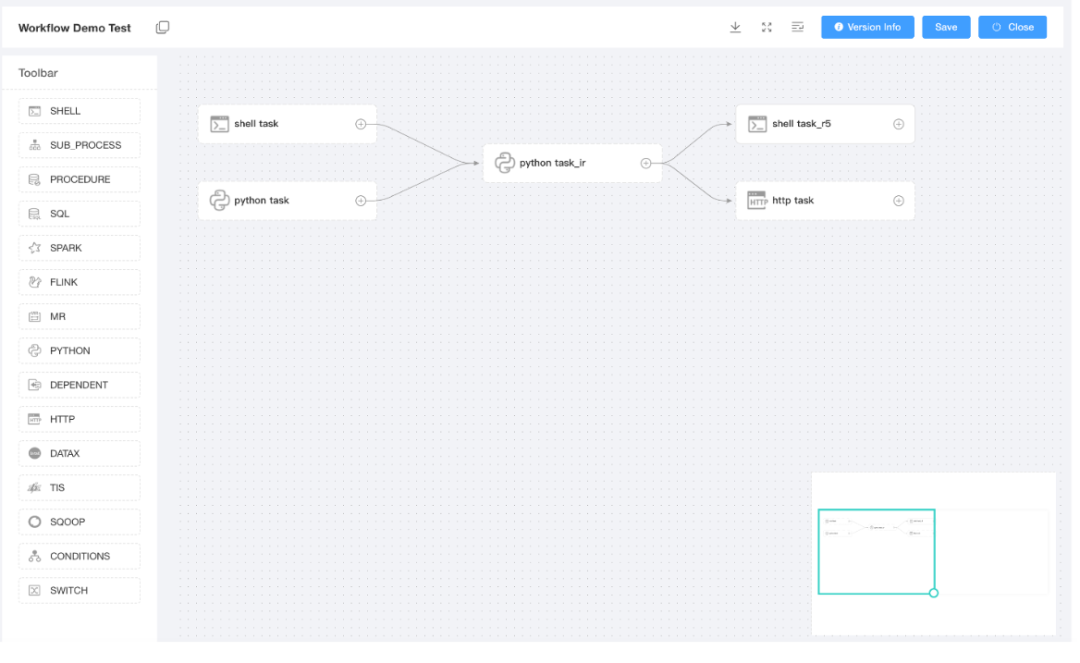Click the CONDITIONS task type icon
The width and height of the screenshot is (1080, 663).
(x=35, y=556)
